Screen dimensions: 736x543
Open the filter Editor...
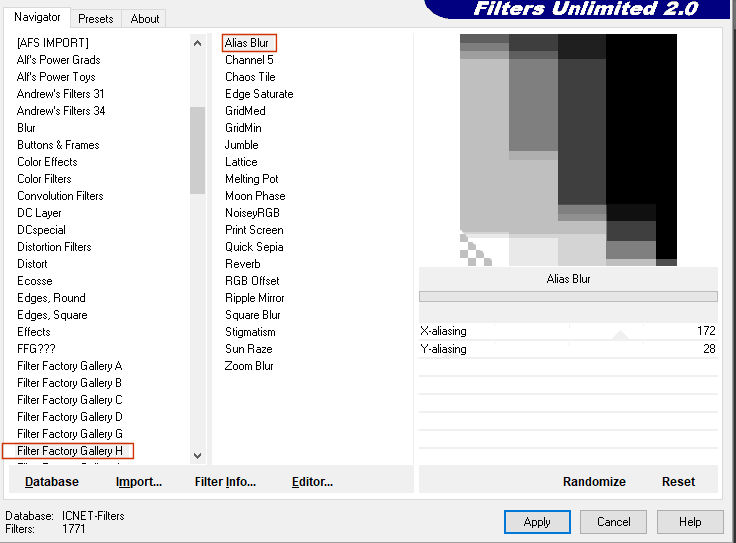[x=312, y=482]
